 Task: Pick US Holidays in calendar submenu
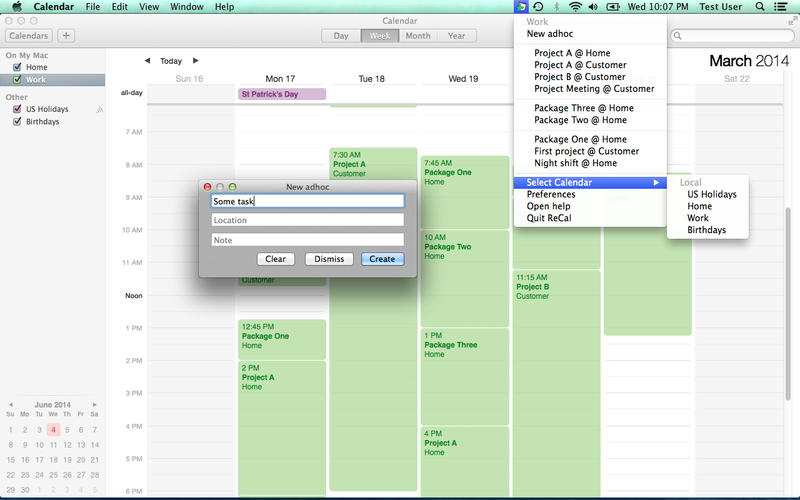point(708,194)
